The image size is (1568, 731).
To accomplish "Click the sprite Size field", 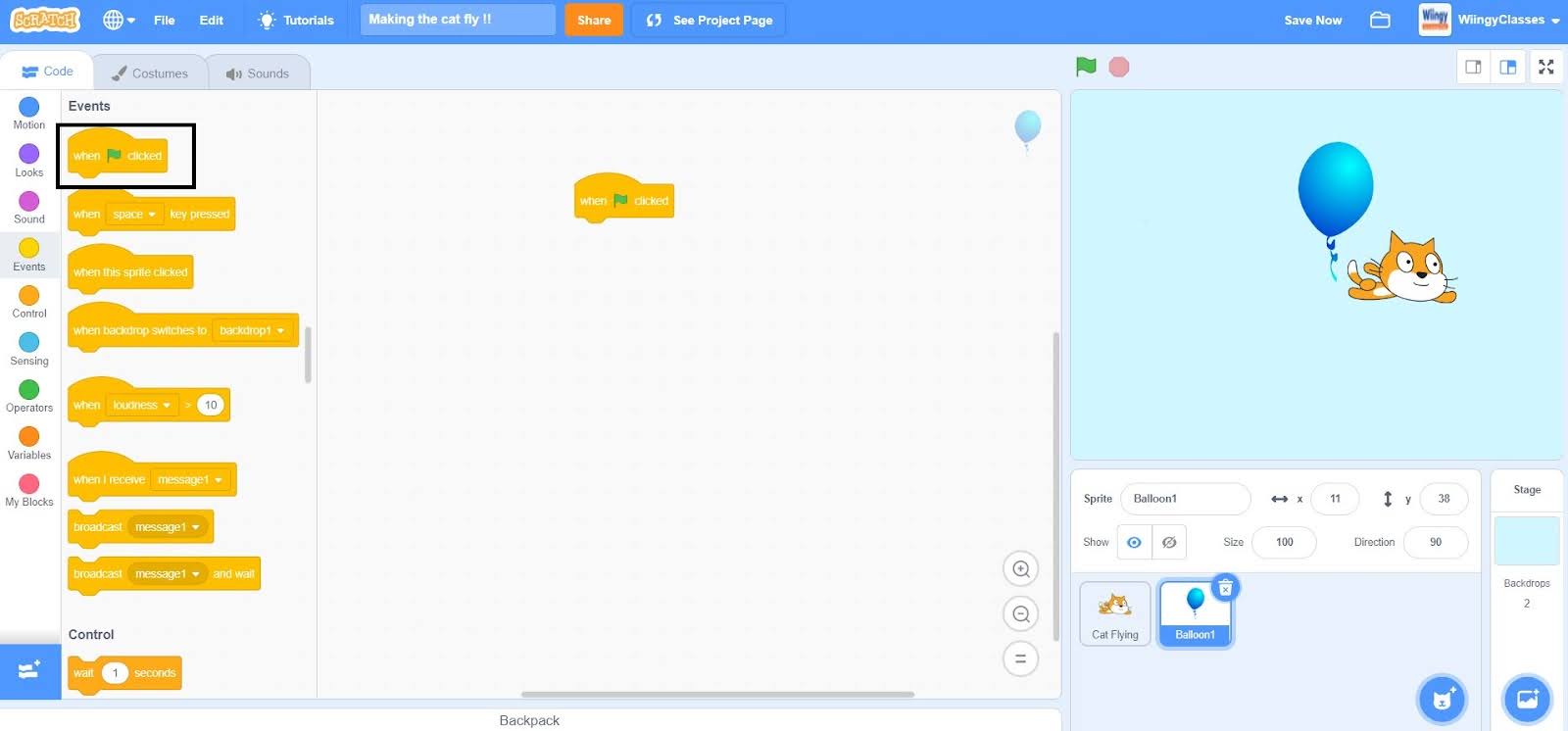I will 1284,542.
